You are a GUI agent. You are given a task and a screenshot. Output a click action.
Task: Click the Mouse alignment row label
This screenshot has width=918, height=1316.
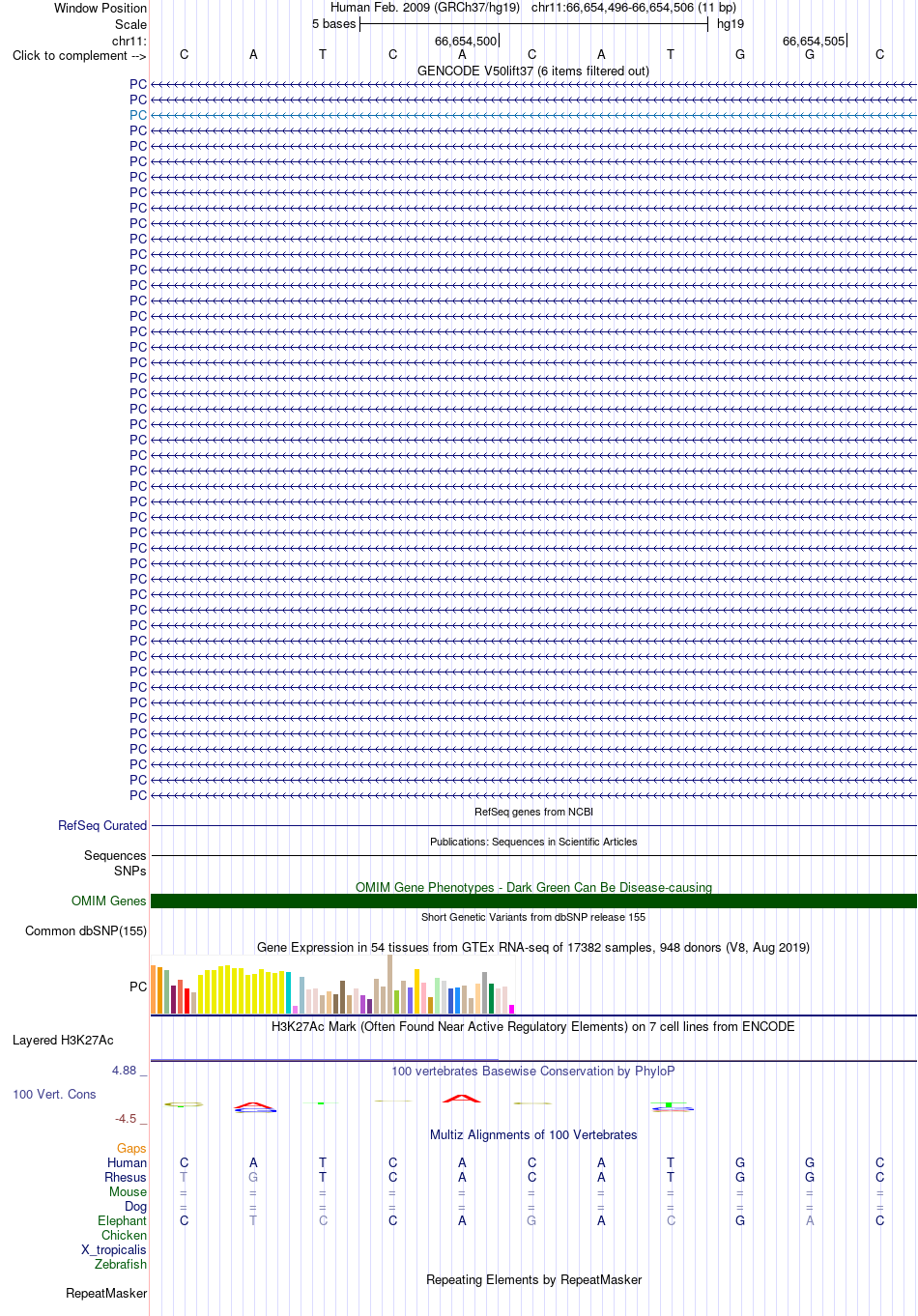pos(129,1191)
